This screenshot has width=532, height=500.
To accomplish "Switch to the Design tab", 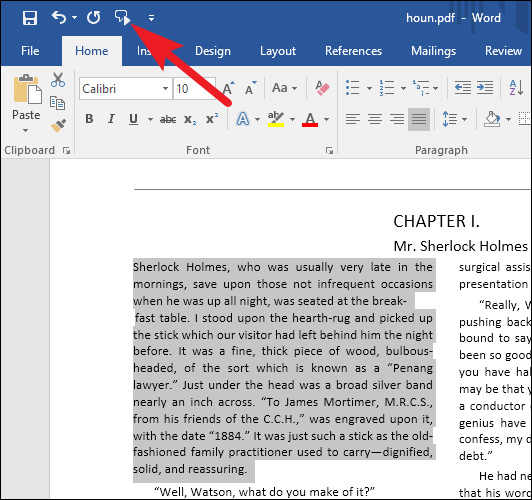I will [x=213, y=51].
